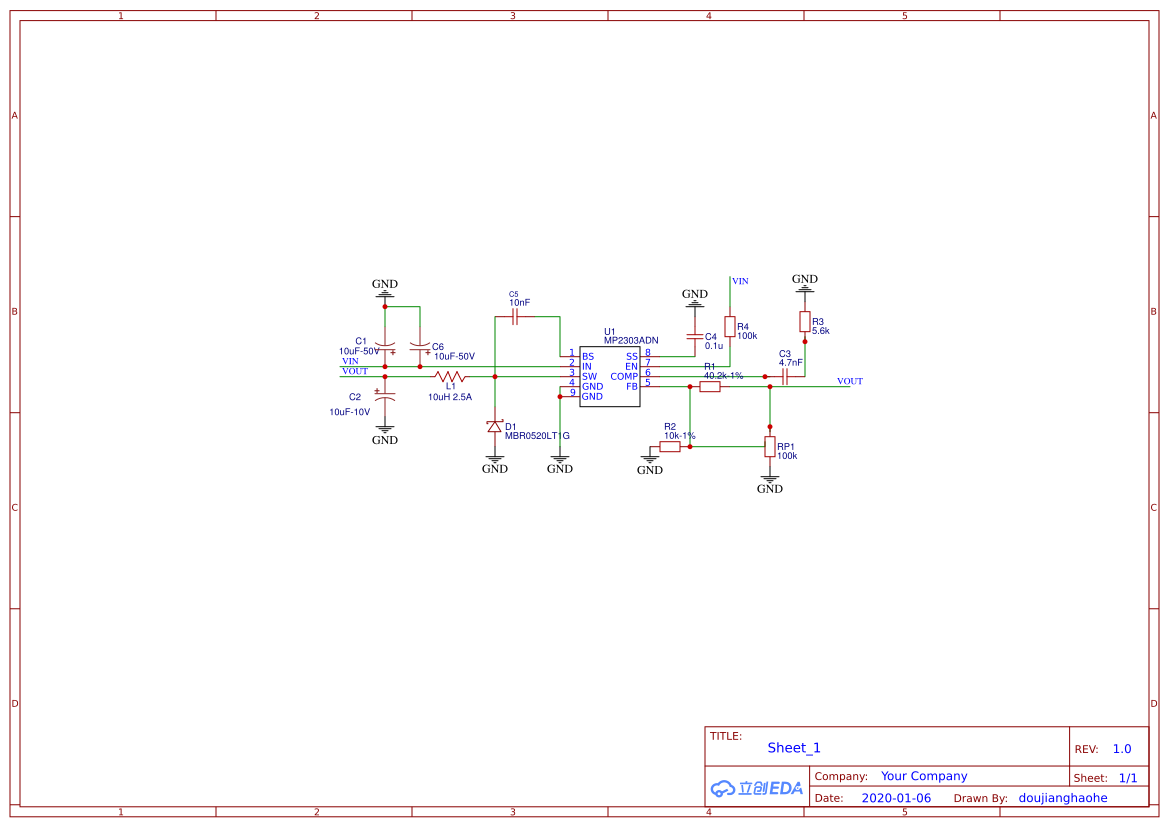Viewport: 1169px width, 827px height.
Task: Click the 'MP2303ADN' part name label
Action: click(x=631, y=341)
